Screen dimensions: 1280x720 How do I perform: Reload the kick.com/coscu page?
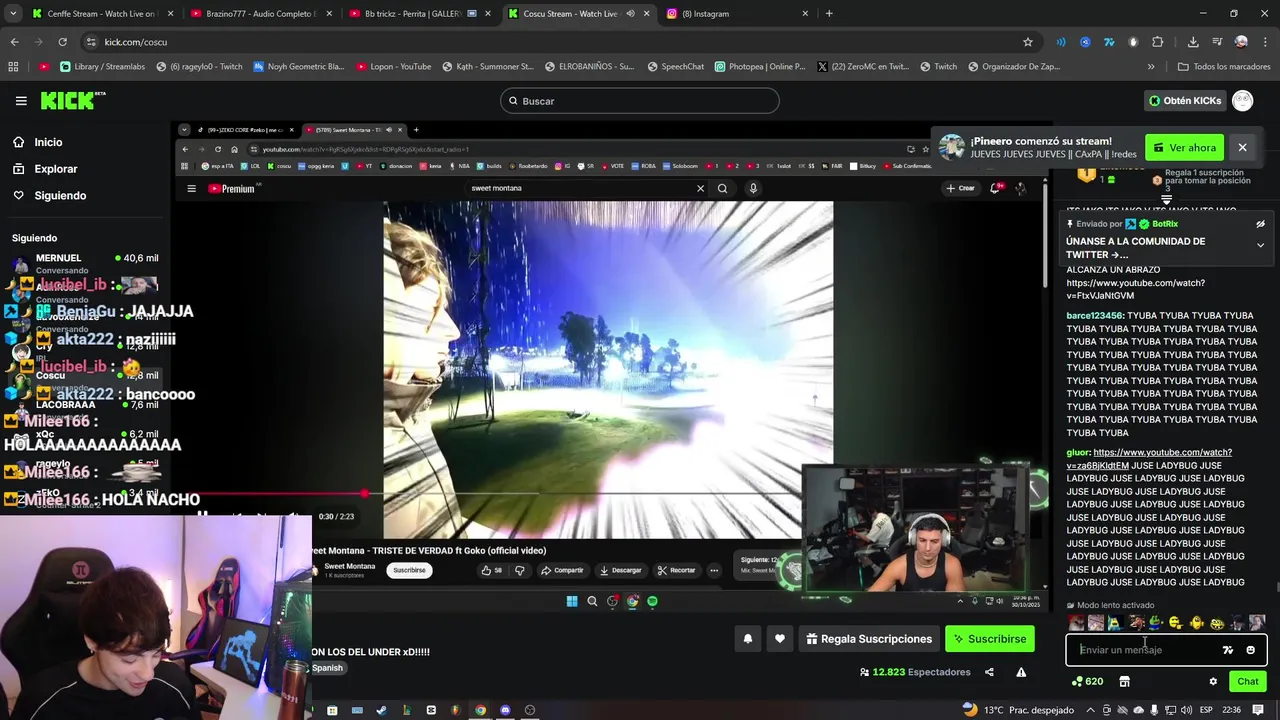(62, 42)
